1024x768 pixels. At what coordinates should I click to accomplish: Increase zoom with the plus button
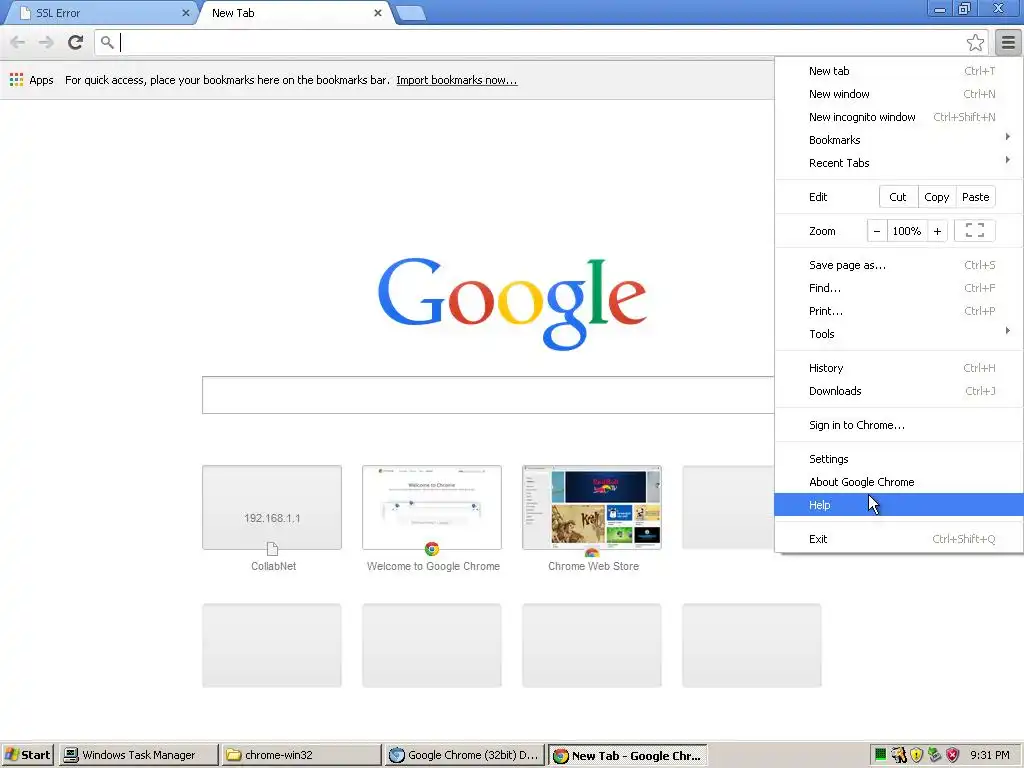pos(937,231)
